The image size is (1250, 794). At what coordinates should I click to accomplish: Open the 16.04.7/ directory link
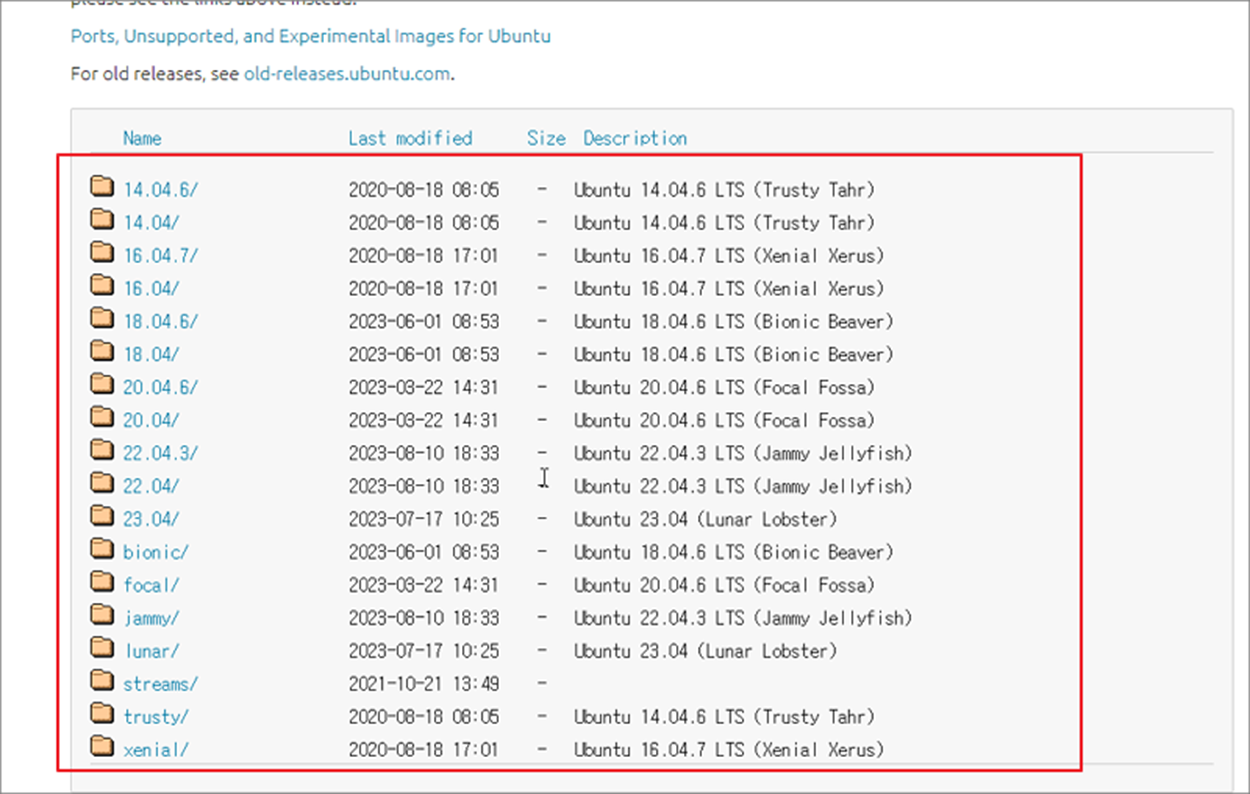161,255
